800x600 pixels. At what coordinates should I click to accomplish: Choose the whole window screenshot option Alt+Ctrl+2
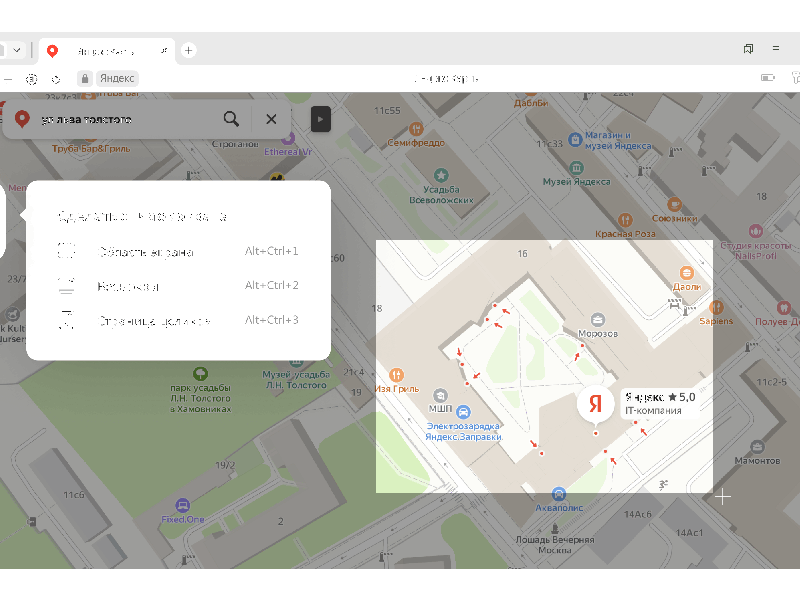[x=178, y=286]
